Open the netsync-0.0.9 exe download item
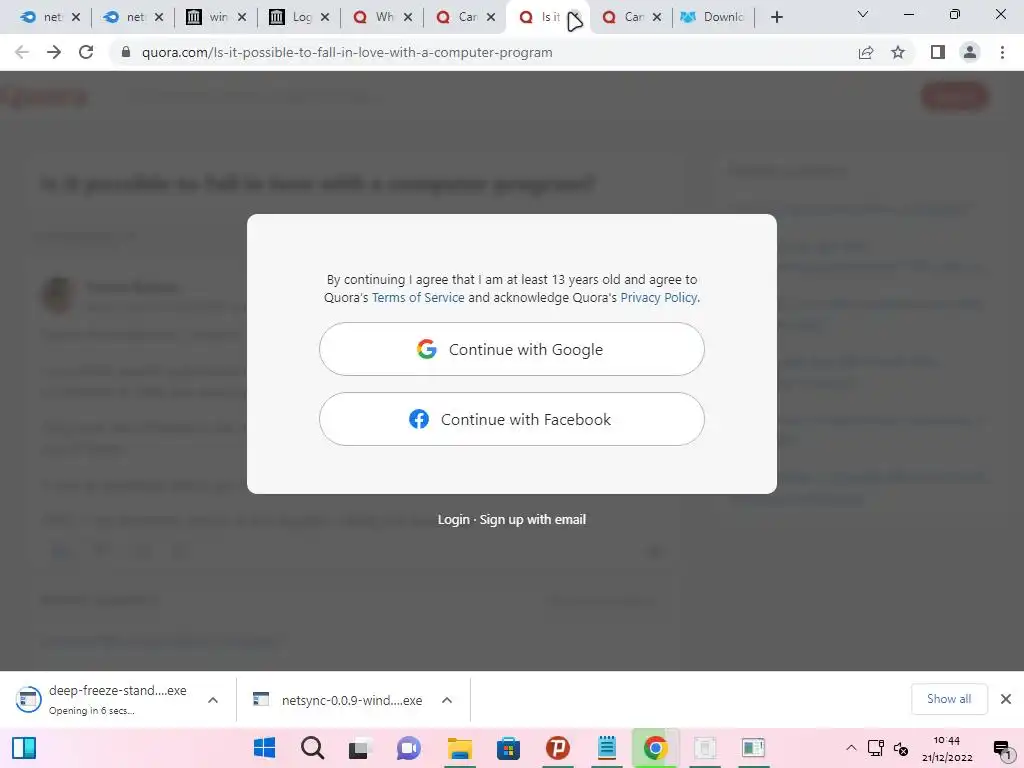 [x=338, y=700]
